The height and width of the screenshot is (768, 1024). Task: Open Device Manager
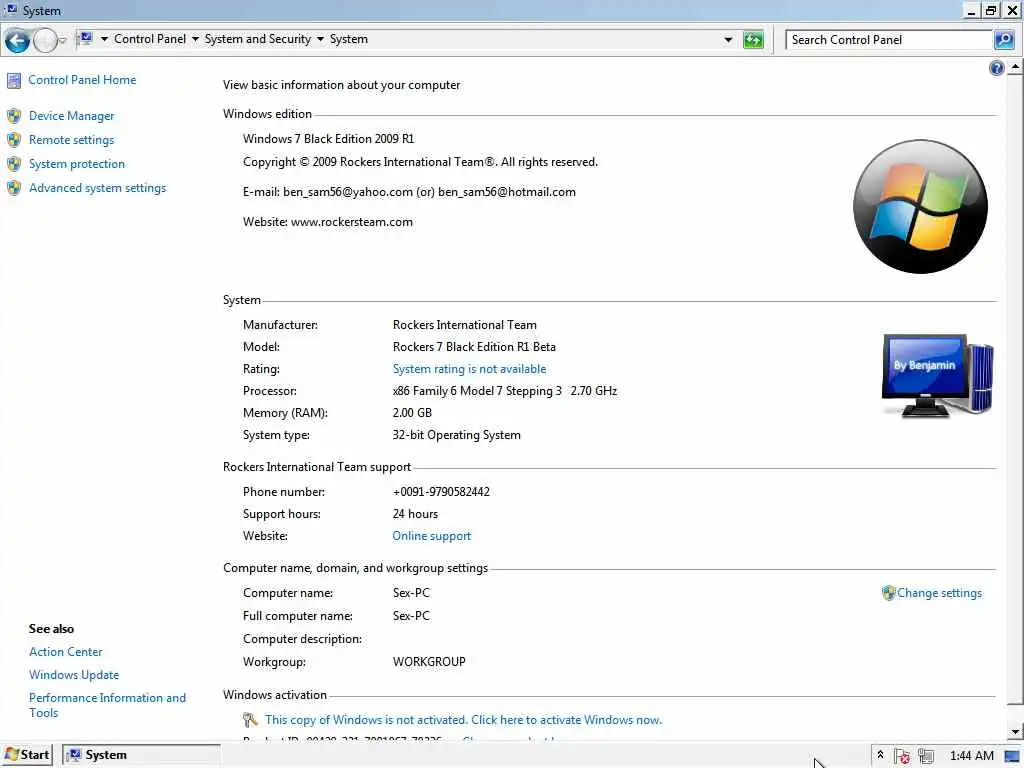tap(71, 116)
